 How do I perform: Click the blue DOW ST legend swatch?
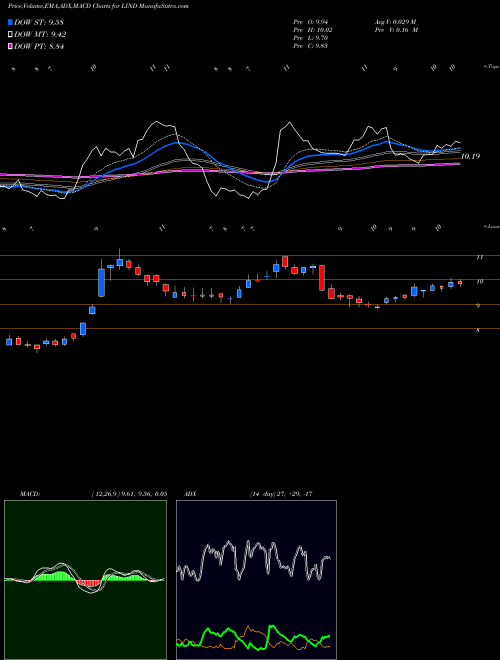pos(10,22)
